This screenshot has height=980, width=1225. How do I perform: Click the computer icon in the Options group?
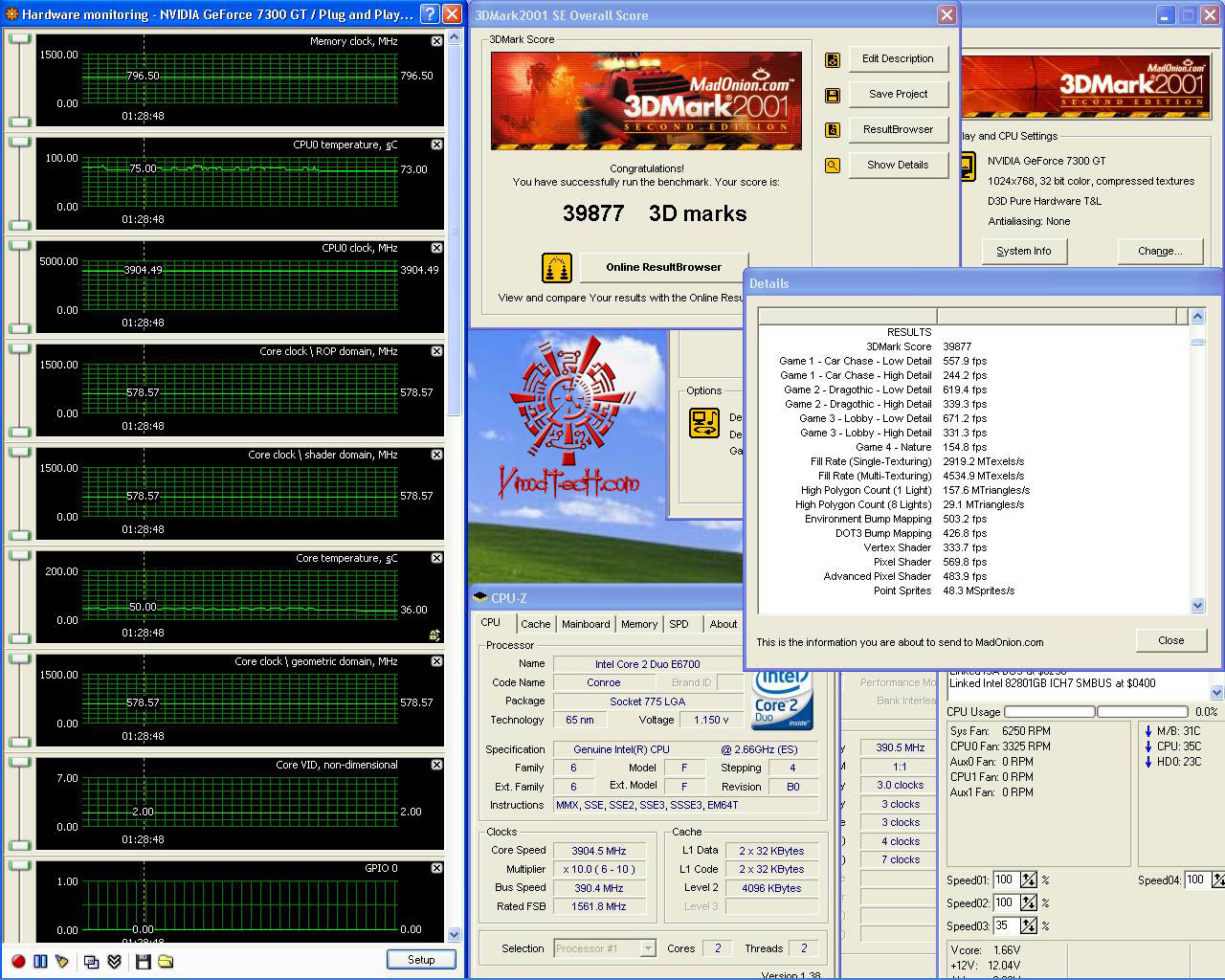click(x=704, y=423)
